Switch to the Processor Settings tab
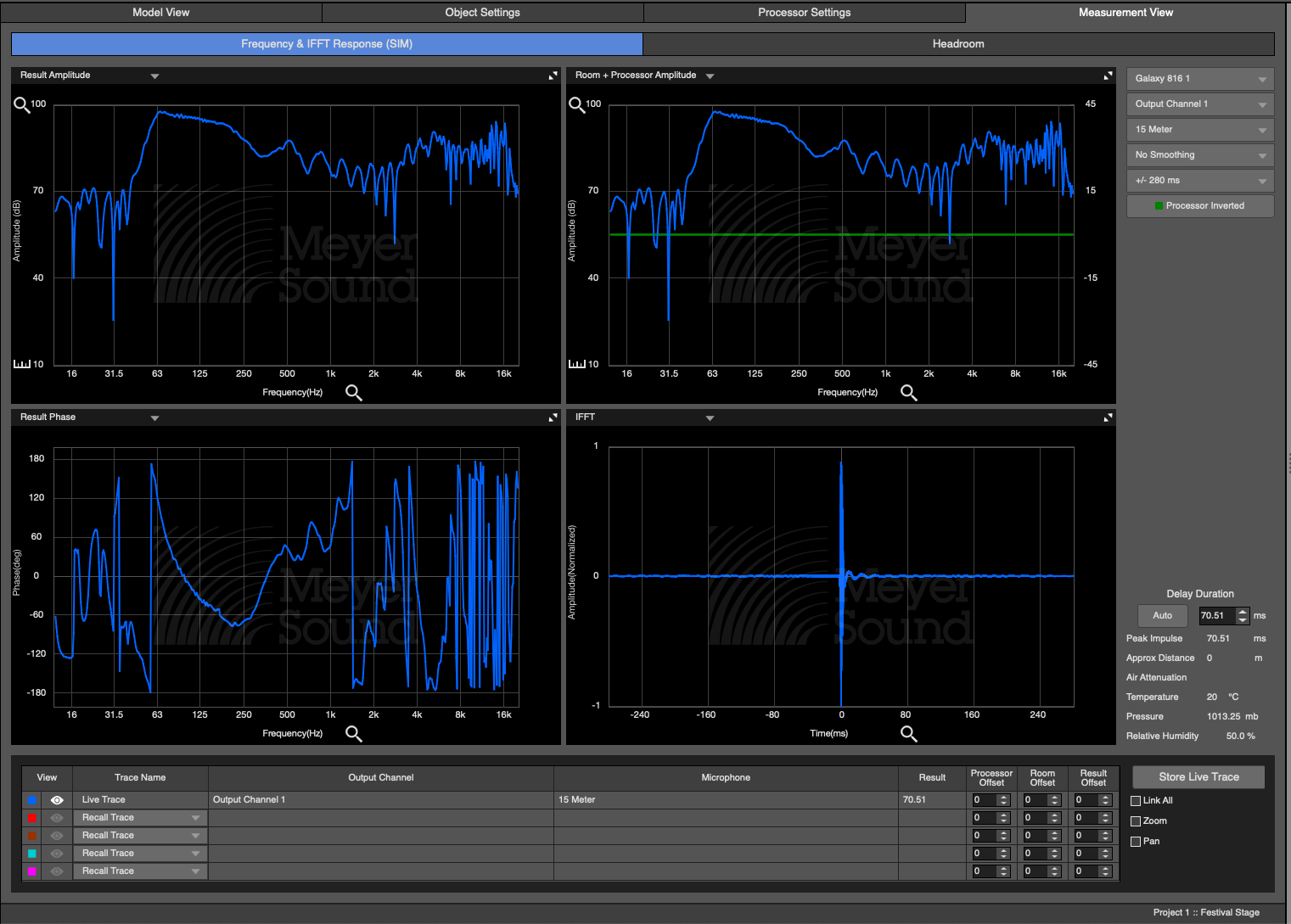1291x924 pixels. coord(805,13)
